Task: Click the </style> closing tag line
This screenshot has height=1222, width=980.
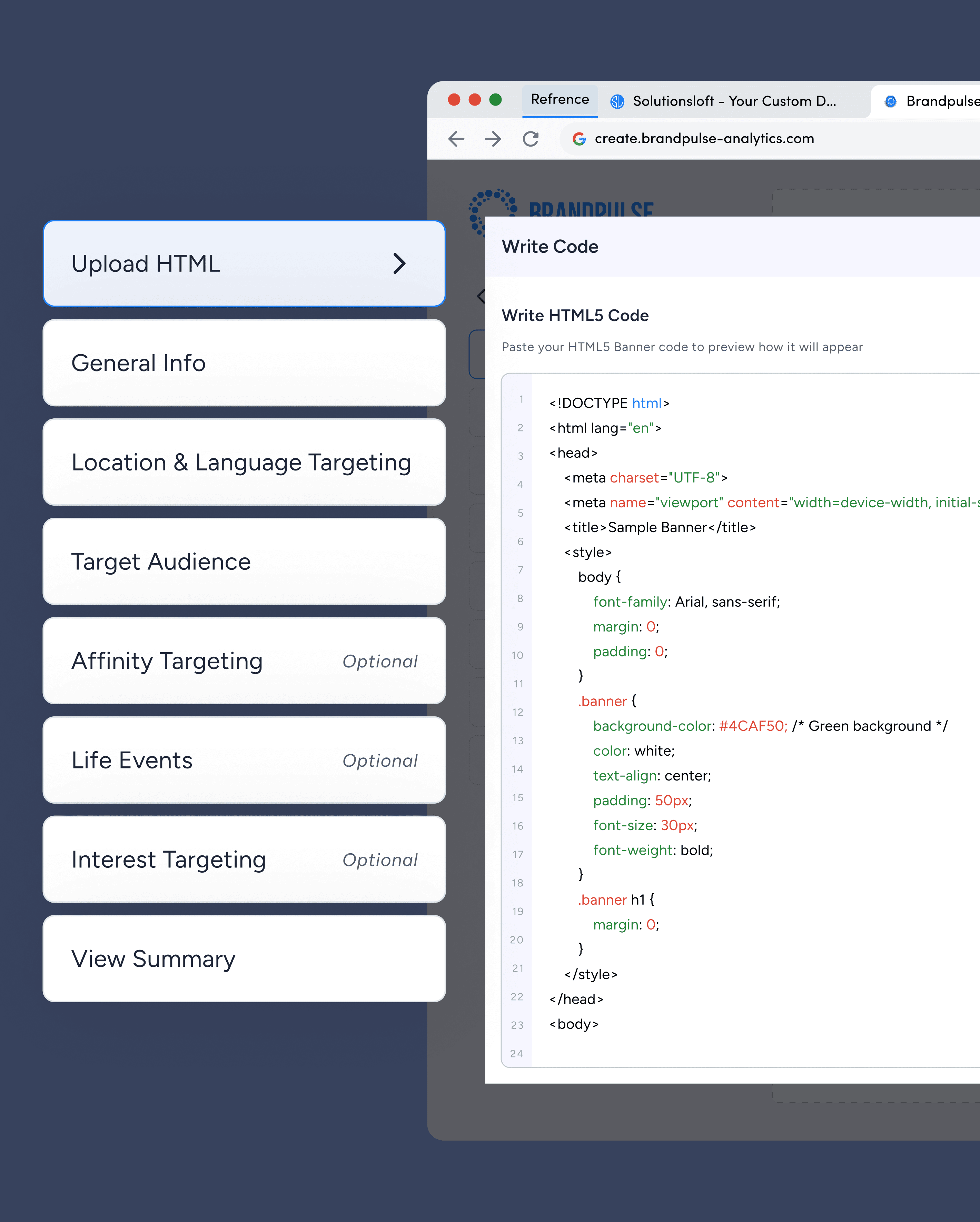Action: pos(591,974)
